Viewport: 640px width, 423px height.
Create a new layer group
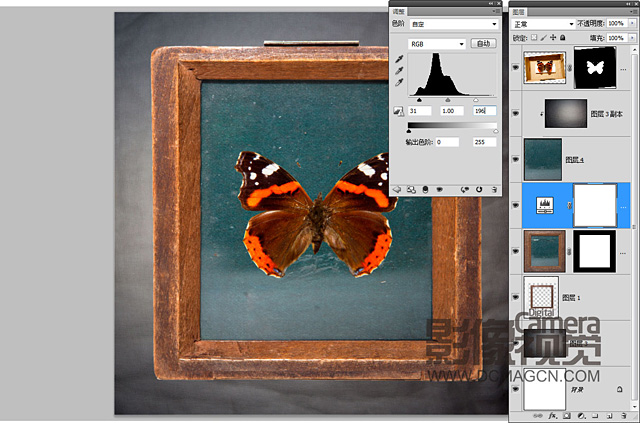(x=595, y=416)
